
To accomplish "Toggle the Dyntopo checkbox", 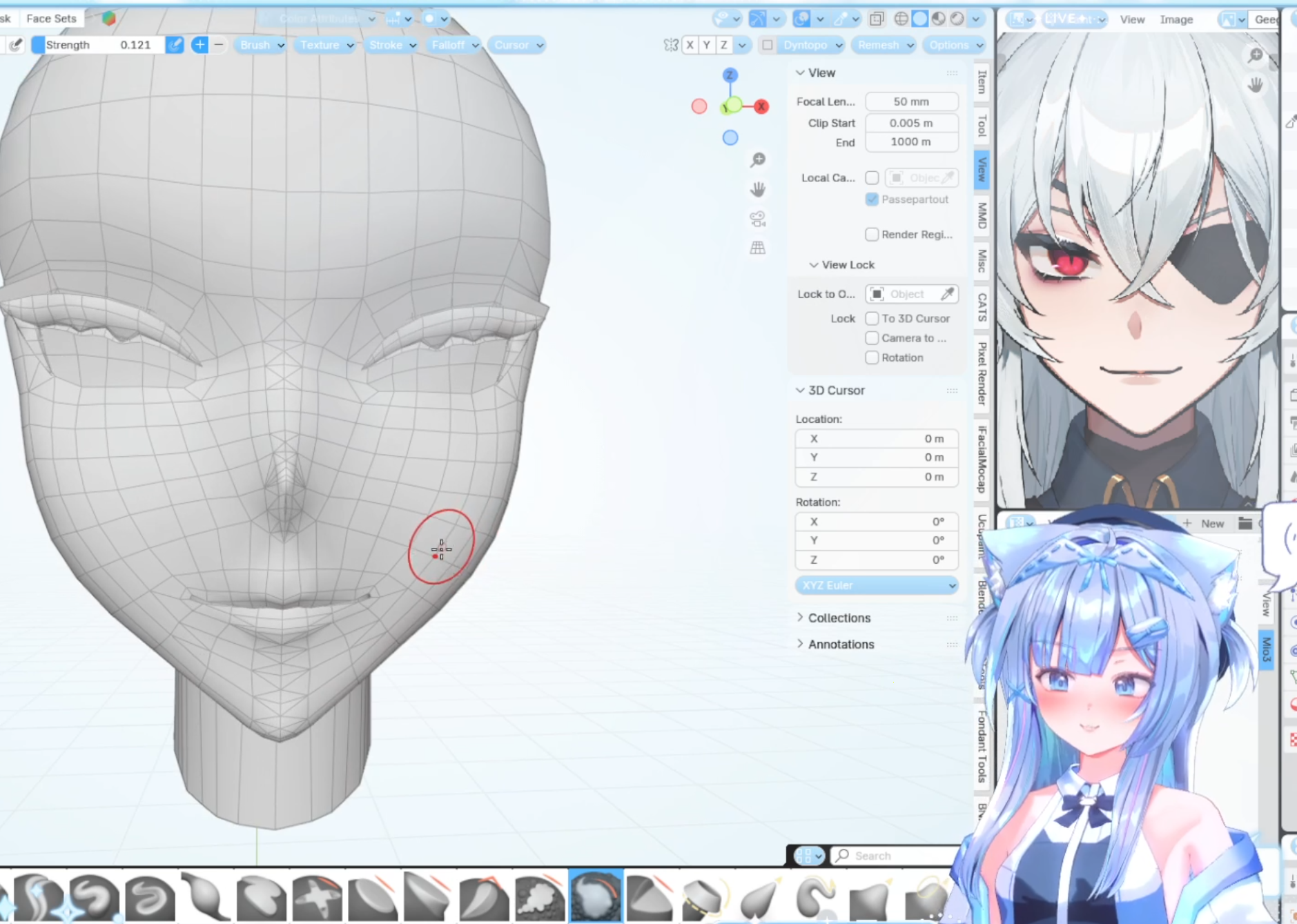I will 767,45.
